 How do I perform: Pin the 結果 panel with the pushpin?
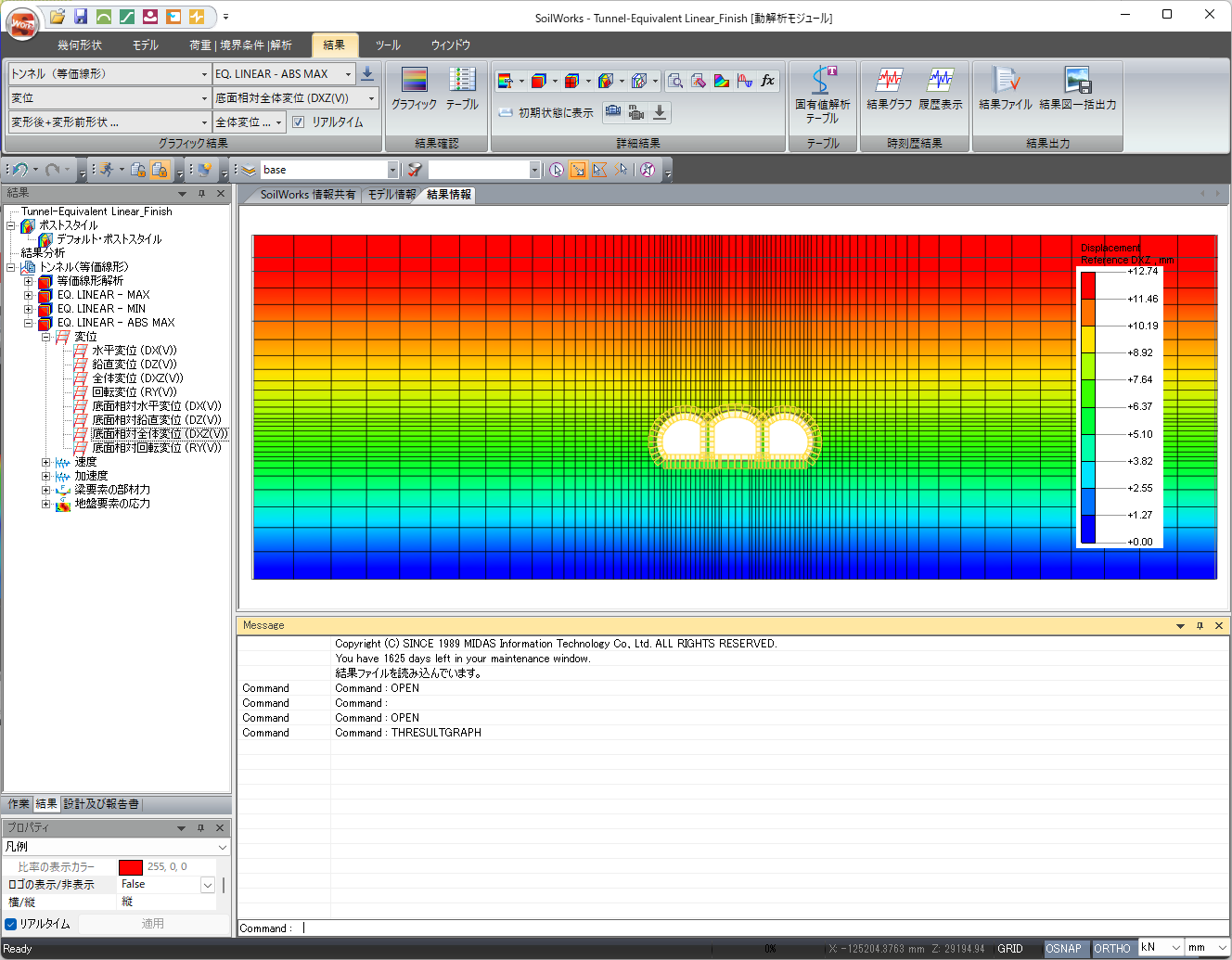point(201,194)
